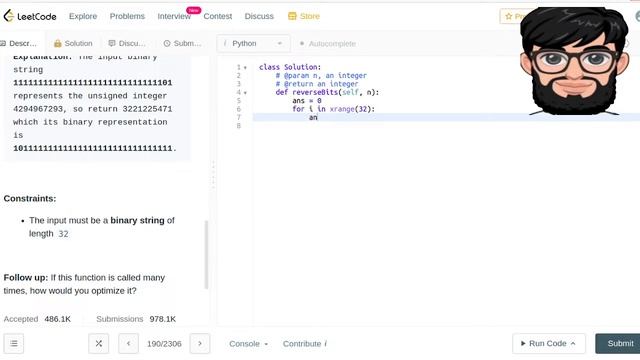
Task: Expand the Run Code options arrow
Action: 573,344
